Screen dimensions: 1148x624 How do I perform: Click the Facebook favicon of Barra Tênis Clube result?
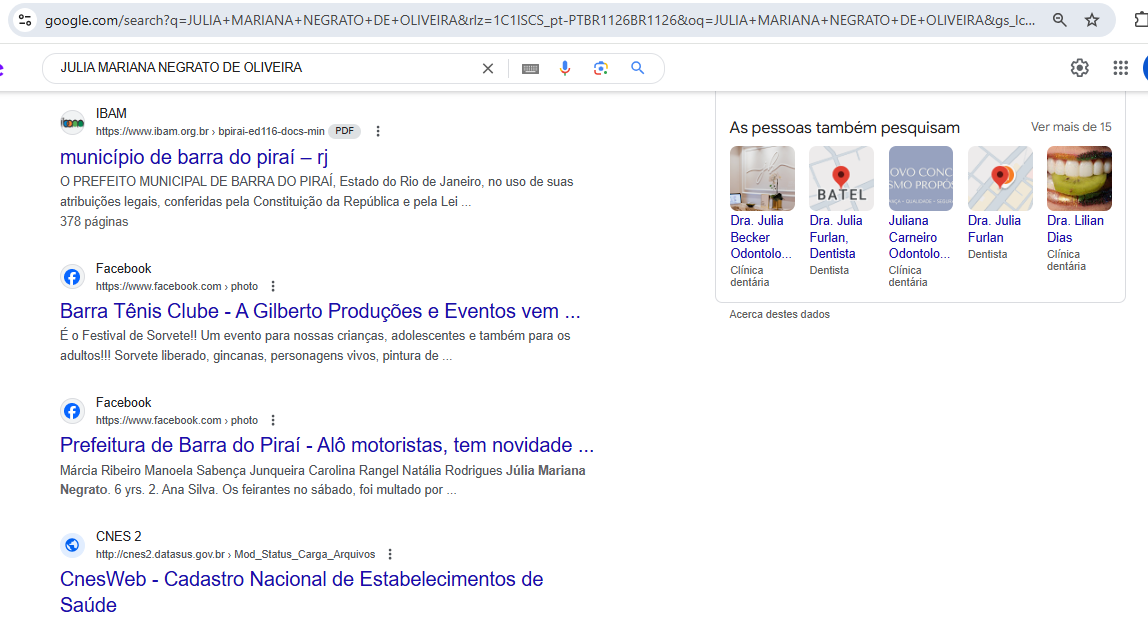tap(72, 277)
